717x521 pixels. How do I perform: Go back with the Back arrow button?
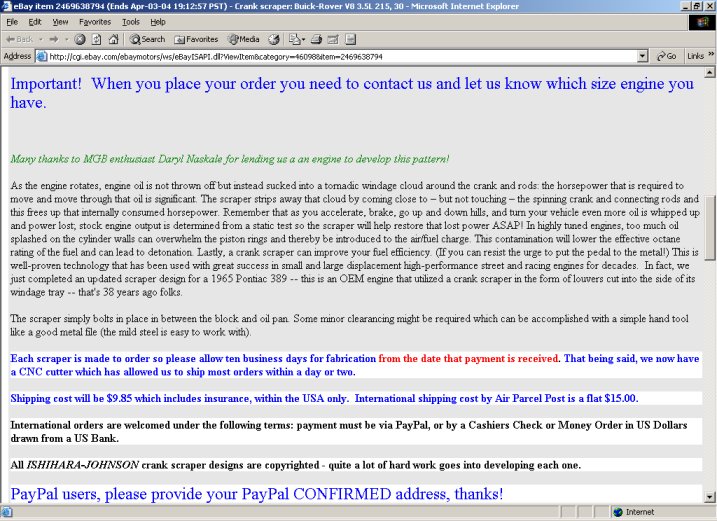click(x=19, y=39)
